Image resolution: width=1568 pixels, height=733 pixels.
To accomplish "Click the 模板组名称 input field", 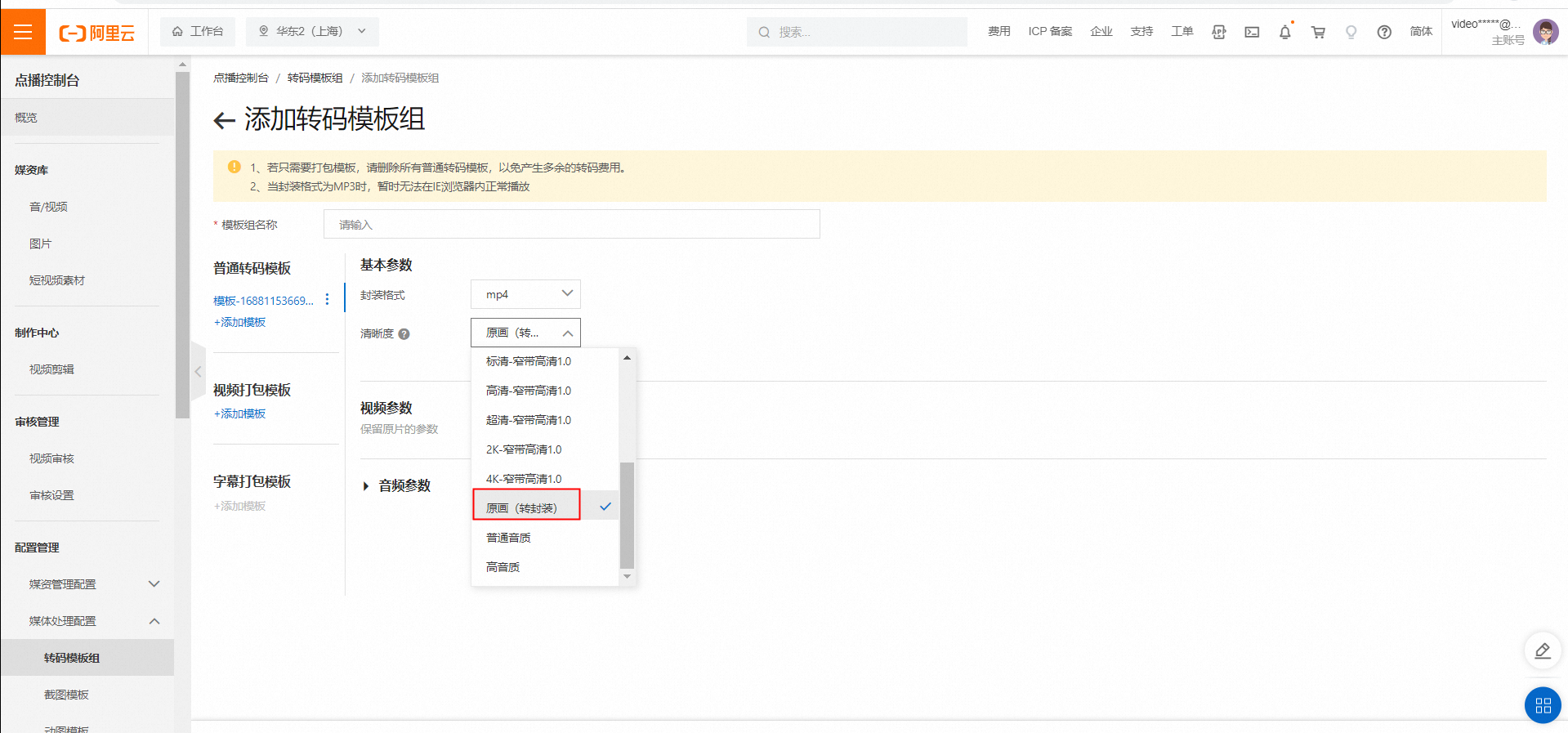I will [x=571, y=224].
